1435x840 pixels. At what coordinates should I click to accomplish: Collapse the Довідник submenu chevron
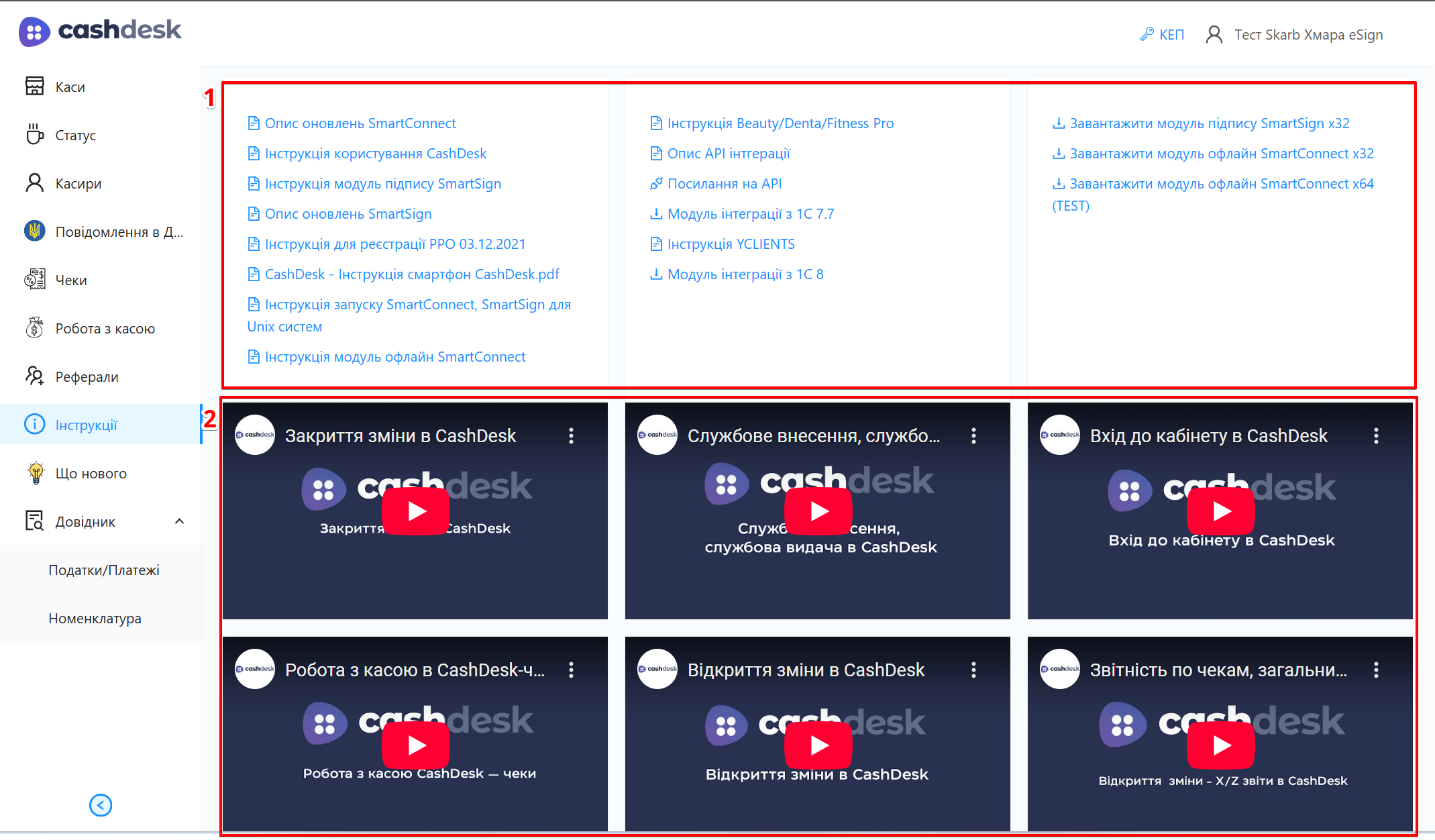point(179,521)
